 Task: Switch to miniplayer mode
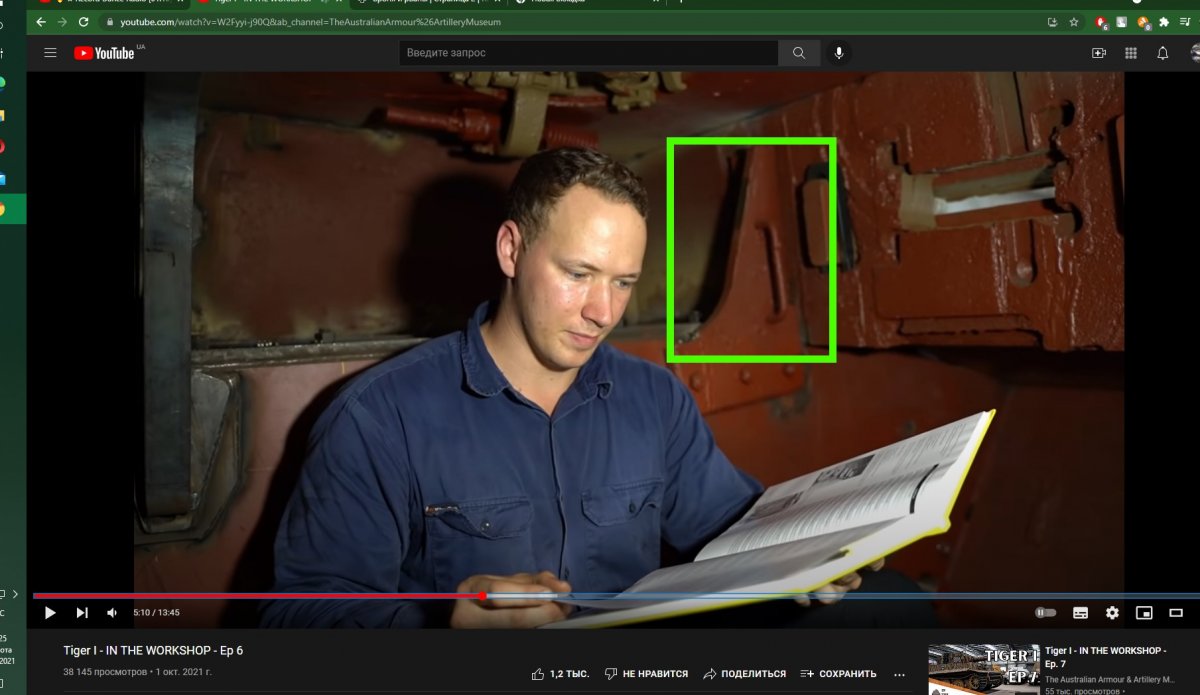pos(1144,613)
